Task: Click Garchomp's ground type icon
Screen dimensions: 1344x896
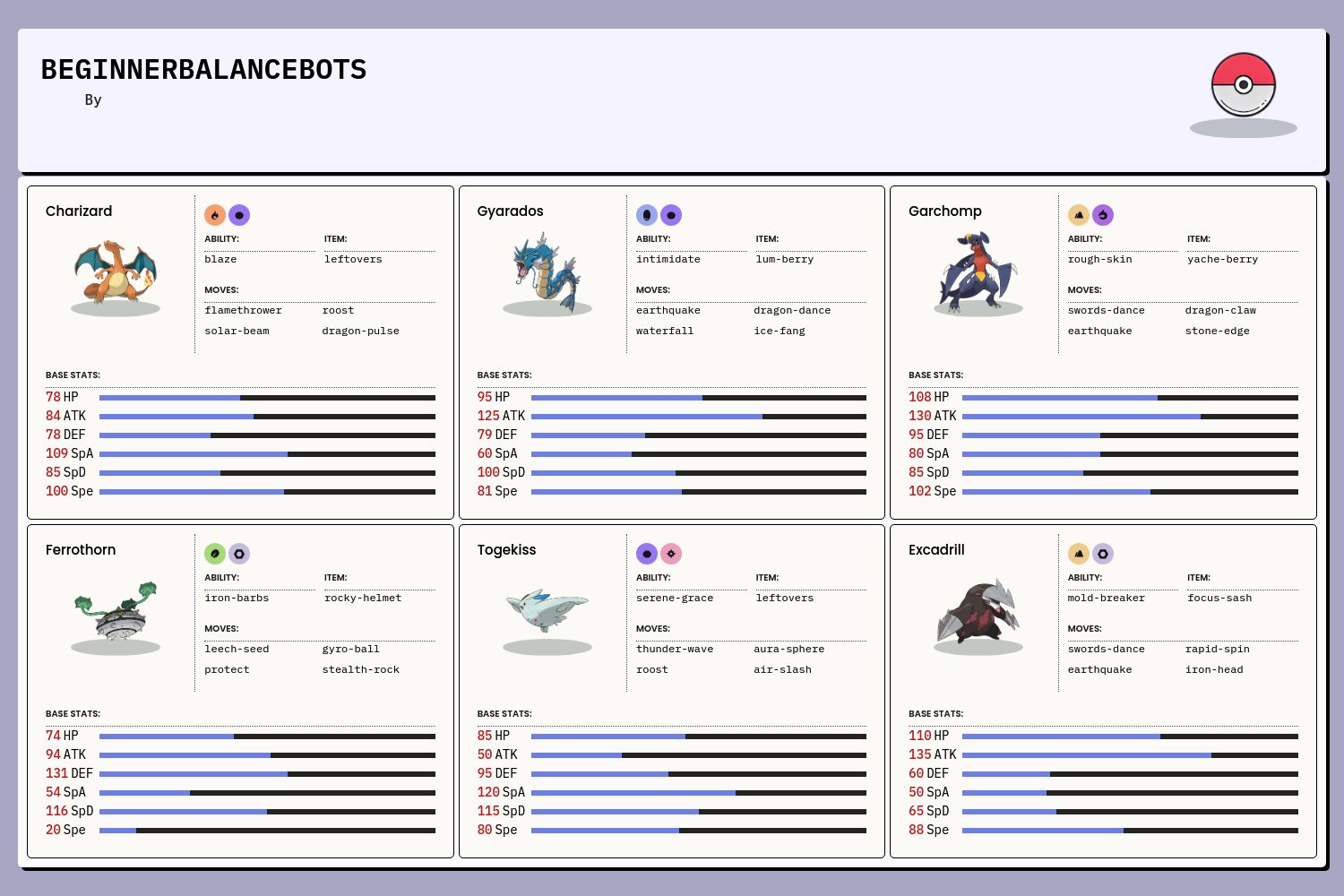Action: coord(1079,215)
